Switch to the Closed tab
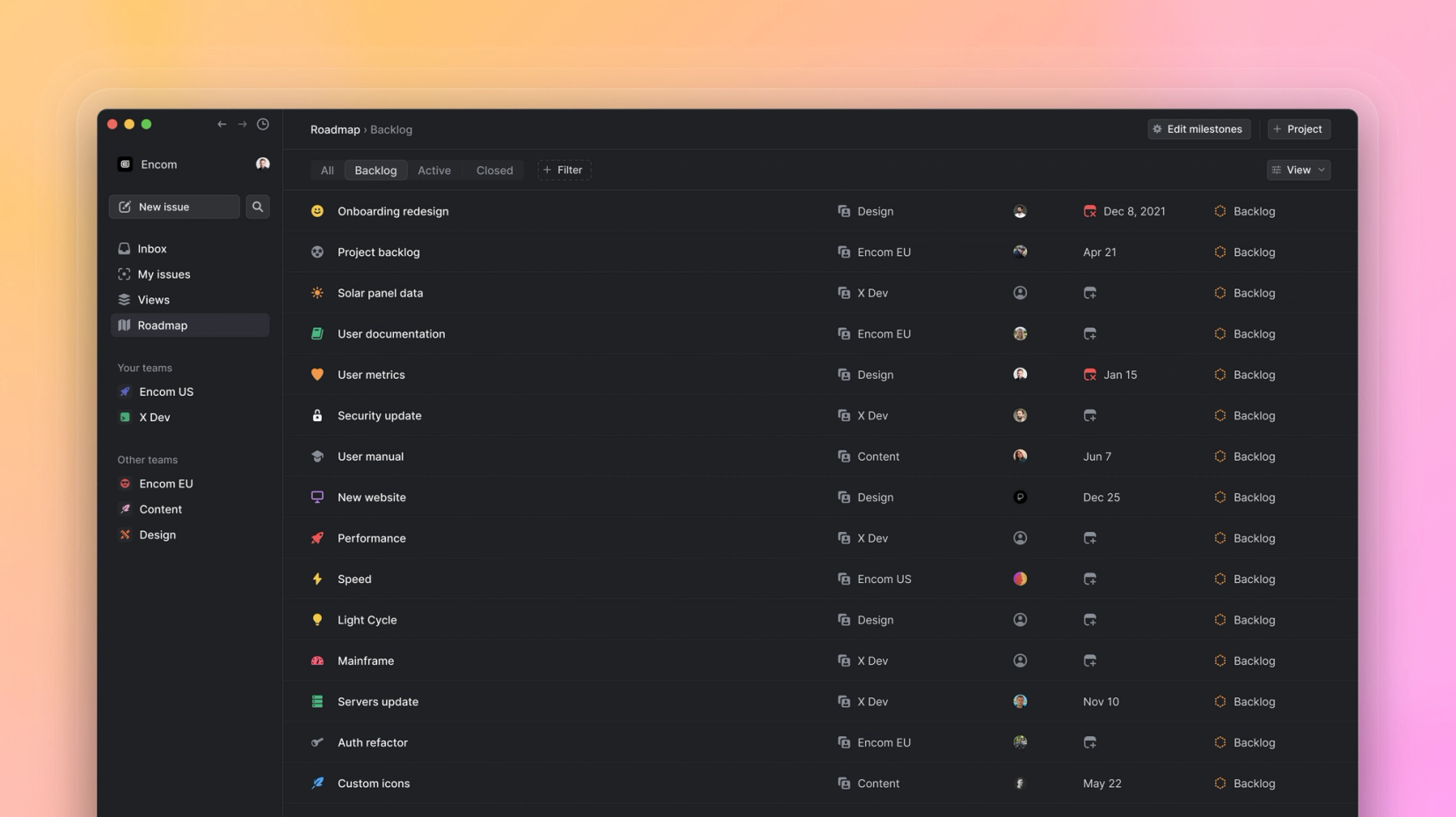This screenshot has height=817, width=1456. point(494,171)
